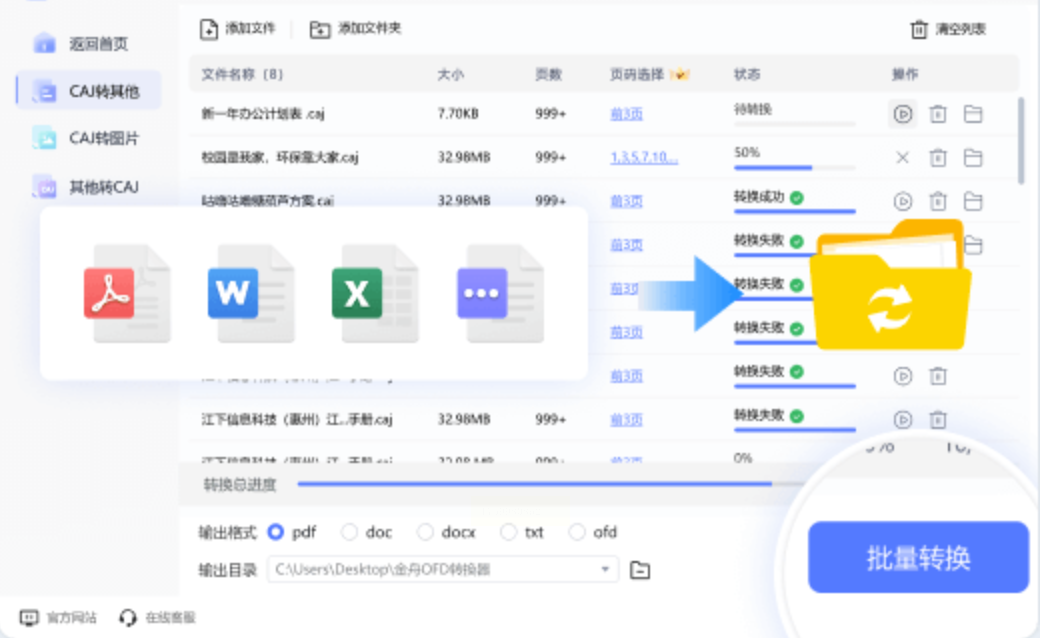Open 在线客服 support at bottom
Image resolution: width=1040 pixels, height=638 pixels.
[158, 617]
